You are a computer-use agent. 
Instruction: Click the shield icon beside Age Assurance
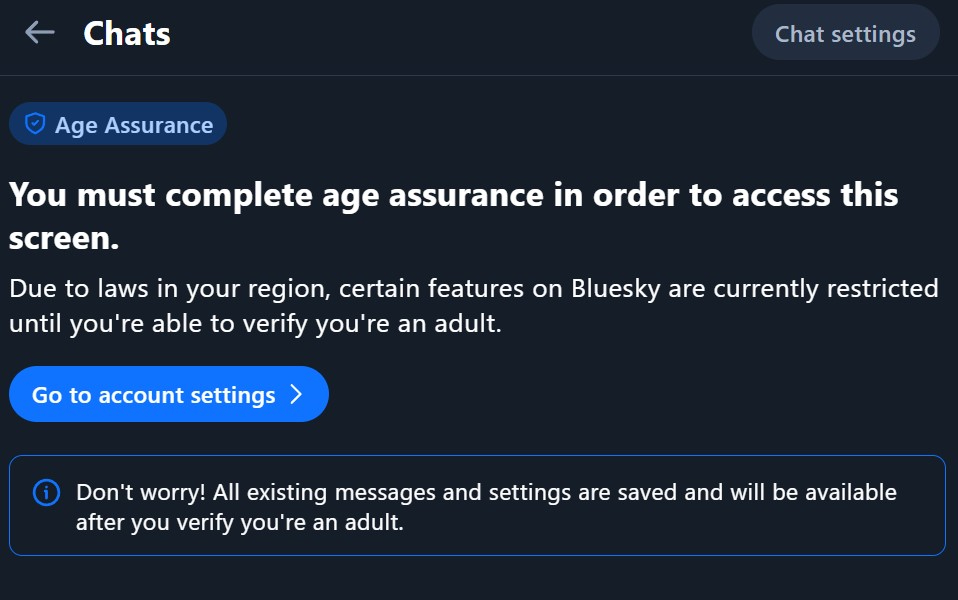(x=35, y=124)
